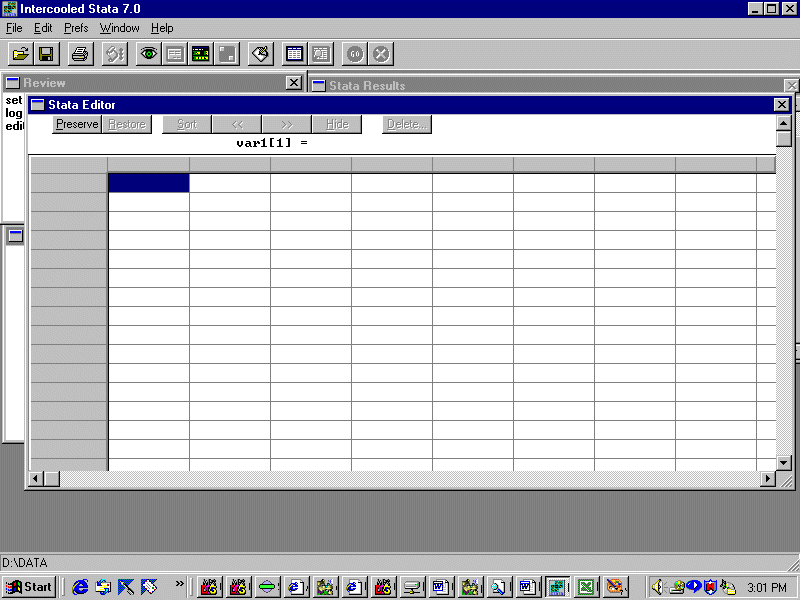Click the Delete... button in the editor
The width and height of the screenshot is (800, 600).
(x=407, y=124)
